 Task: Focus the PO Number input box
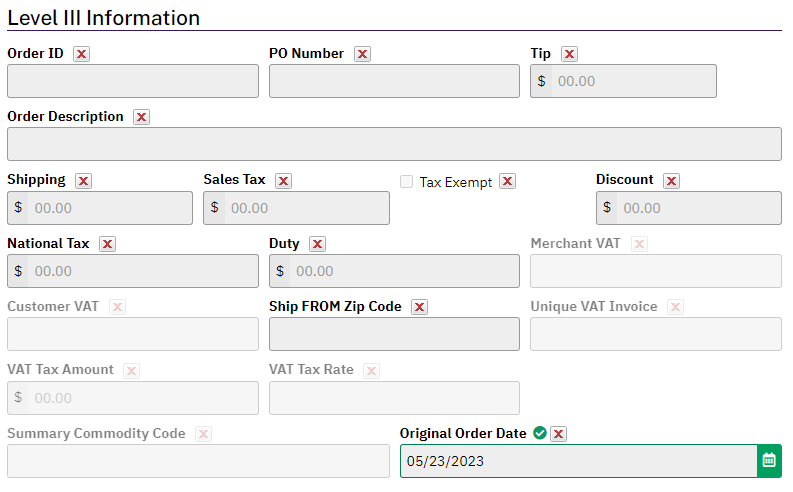(394, 81)
